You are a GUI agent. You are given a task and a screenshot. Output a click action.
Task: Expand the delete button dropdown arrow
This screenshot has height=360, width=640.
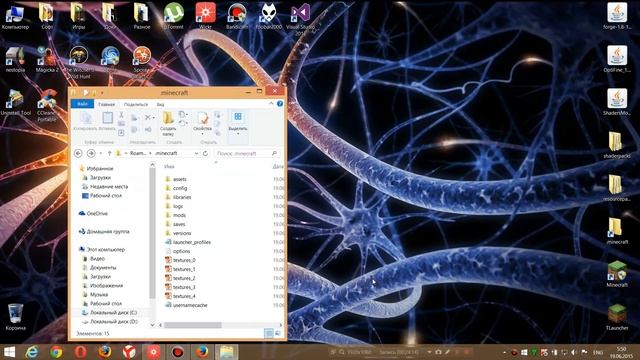153,118
